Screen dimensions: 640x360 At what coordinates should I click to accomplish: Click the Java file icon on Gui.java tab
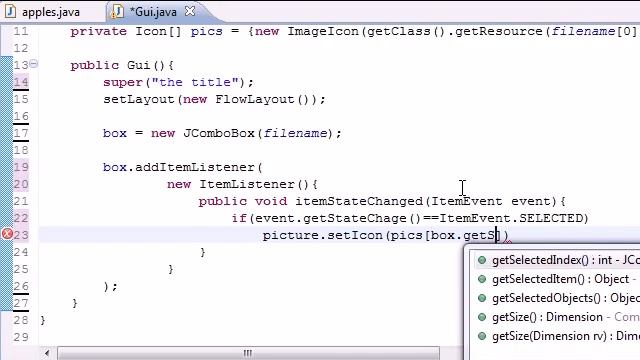click(118, 11)
